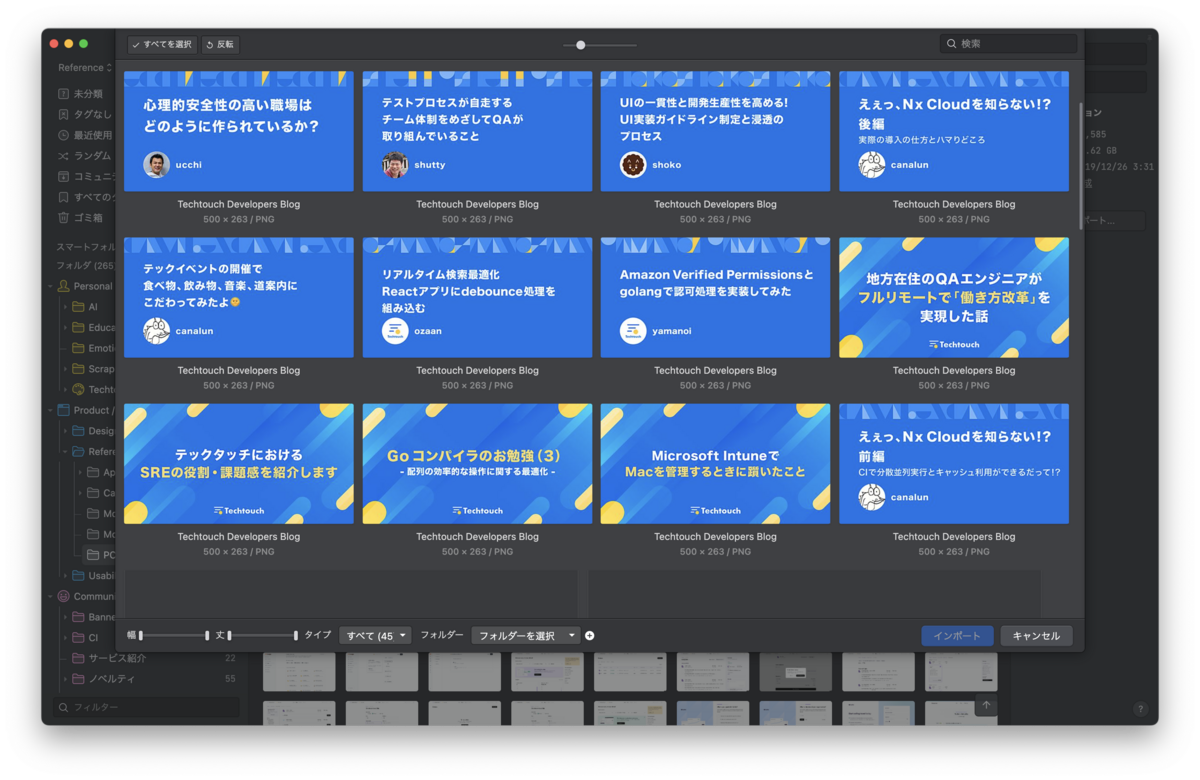Collapse the Refere… folder arrow
Viewport: 1200px width, 780px height.
click(x=66, y=452)
